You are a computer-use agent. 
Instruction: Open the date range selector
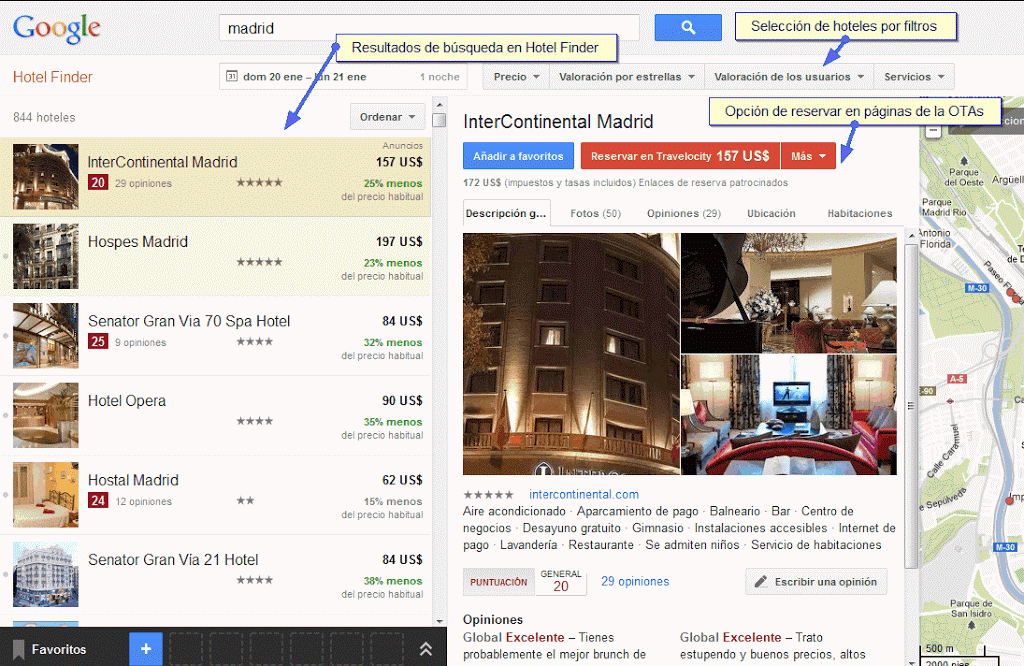click(x=344, y=76)
